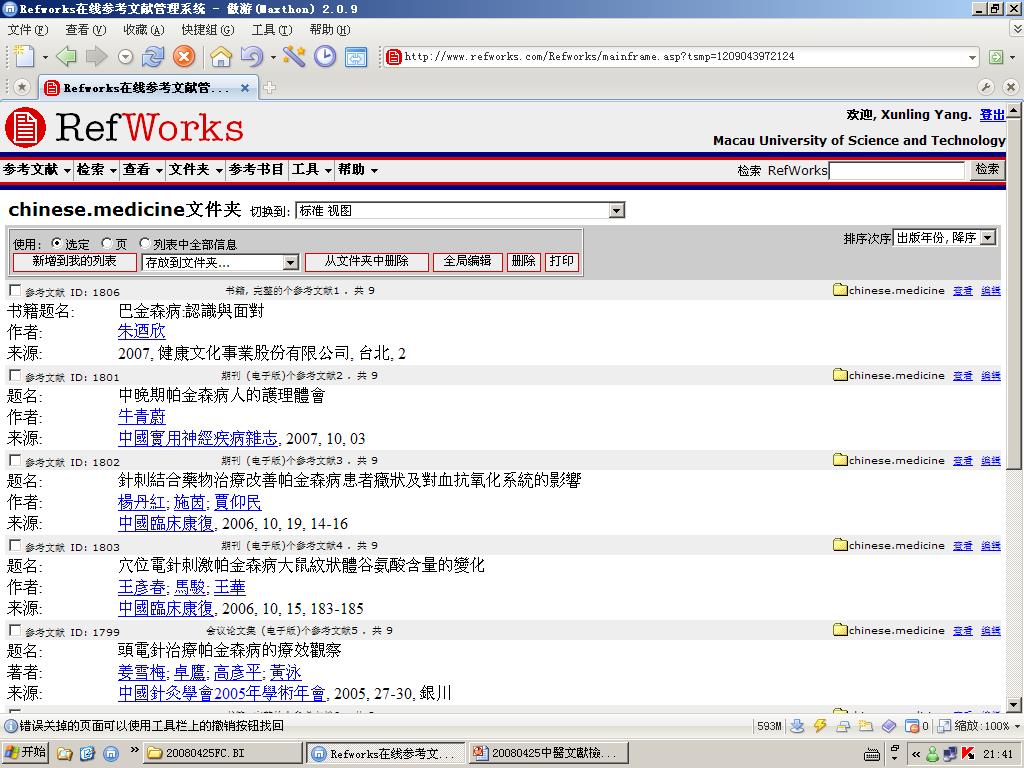This screenshot has width=1024, height=768.
Task: Click the popup blocker icon in status bar
Action: 912,726
